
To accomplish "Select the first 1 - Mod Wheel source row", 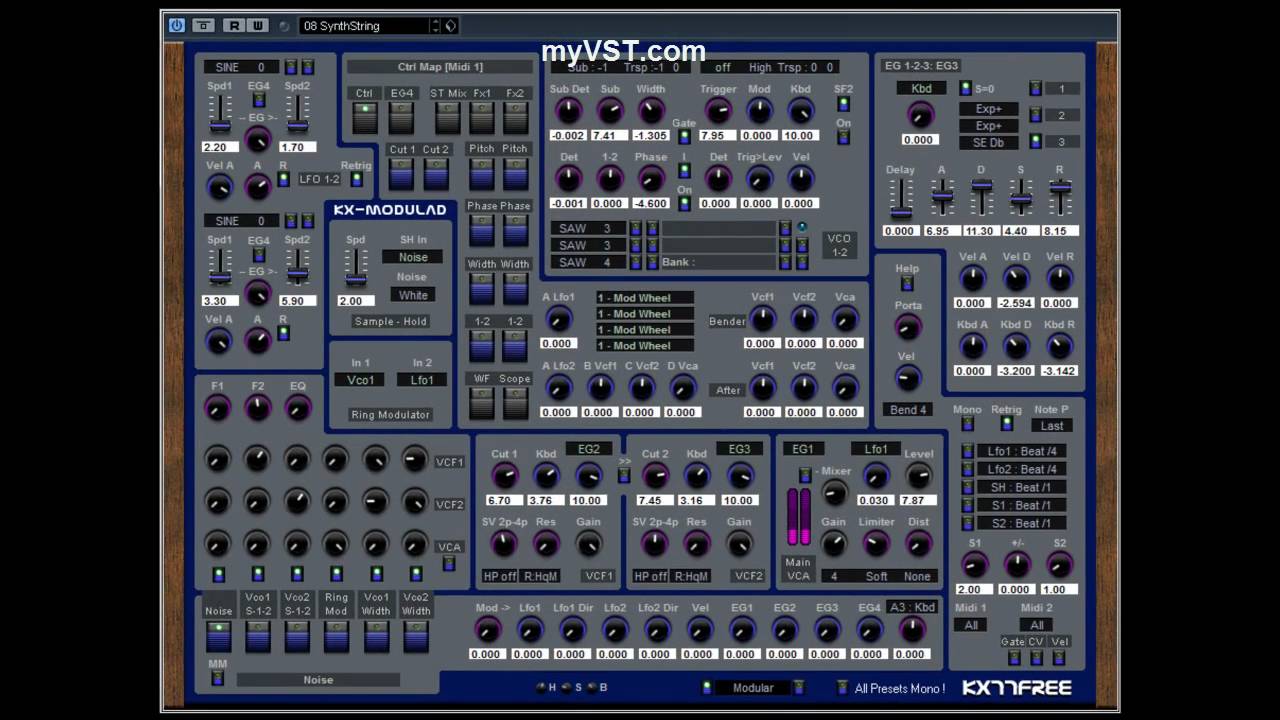I will (x=645, y=298).
